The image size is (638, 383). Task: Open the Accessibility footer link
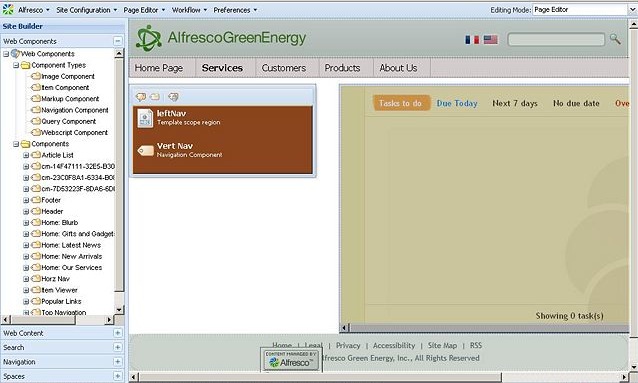(394, 346)
